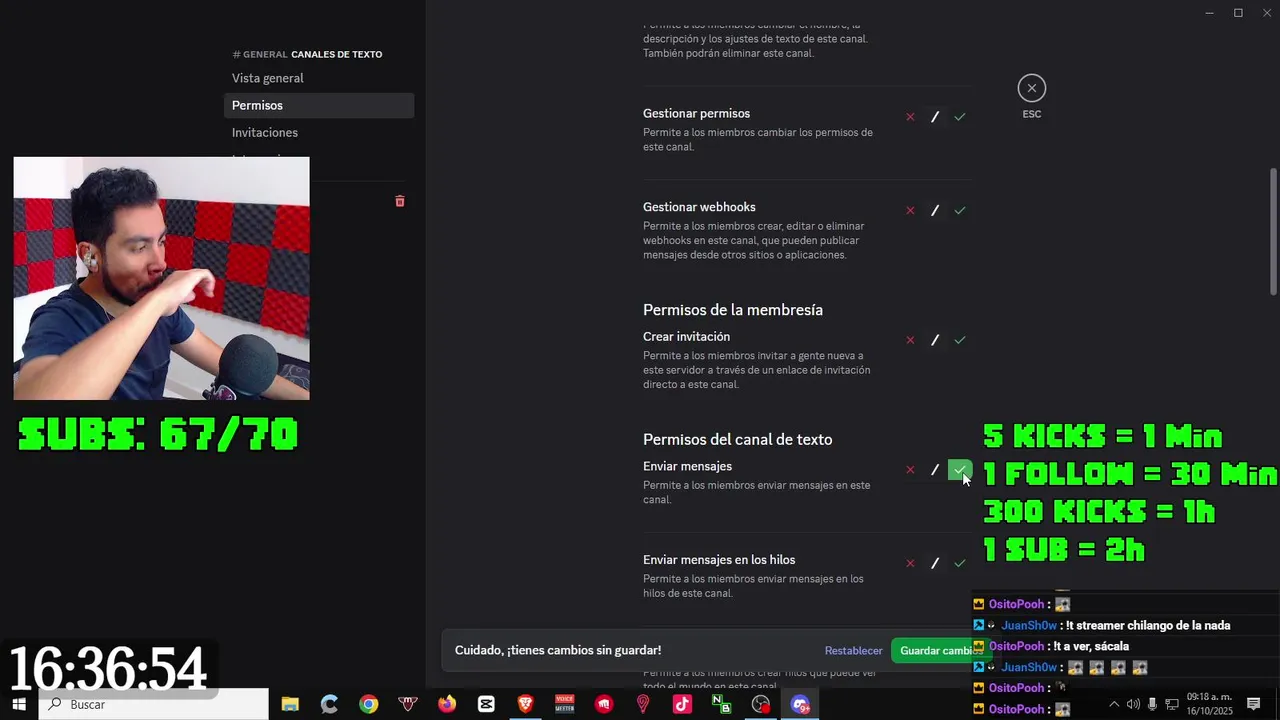This screenshot has width=1280, height=720.
Task: Open File Explorer from the taskbar
Action: click(290, 704)
